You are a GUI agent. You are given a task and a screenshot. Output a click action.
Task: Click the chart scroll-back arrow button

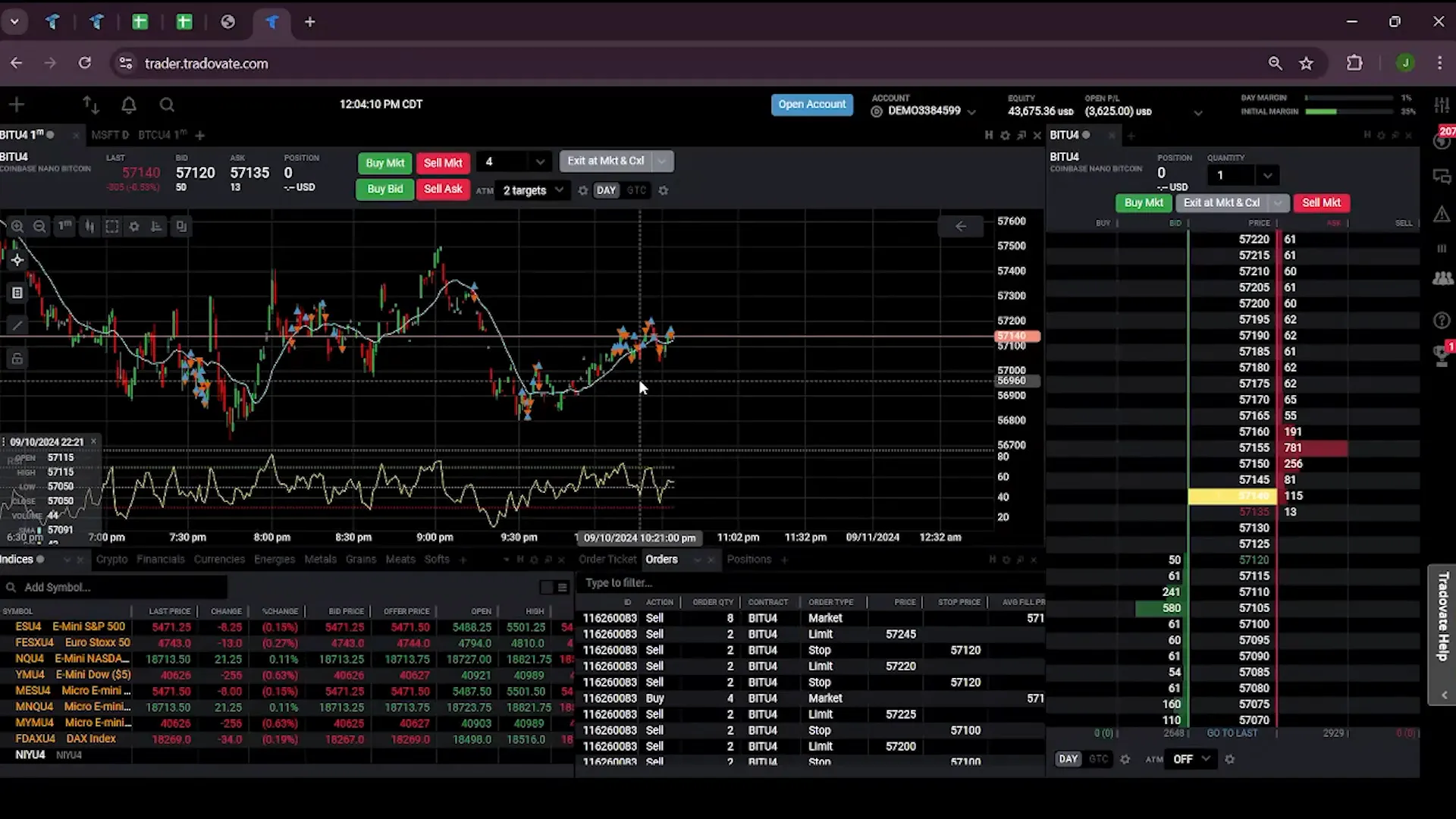(960, 226)
